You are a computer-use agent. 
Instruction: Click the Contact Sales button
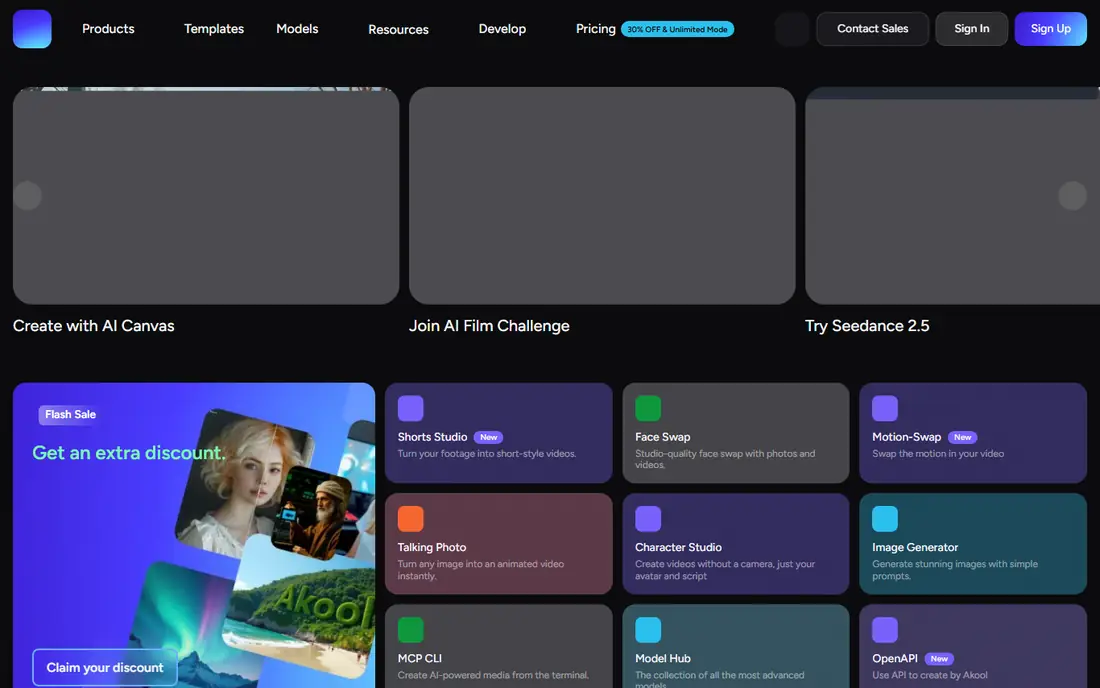point(872,29)
